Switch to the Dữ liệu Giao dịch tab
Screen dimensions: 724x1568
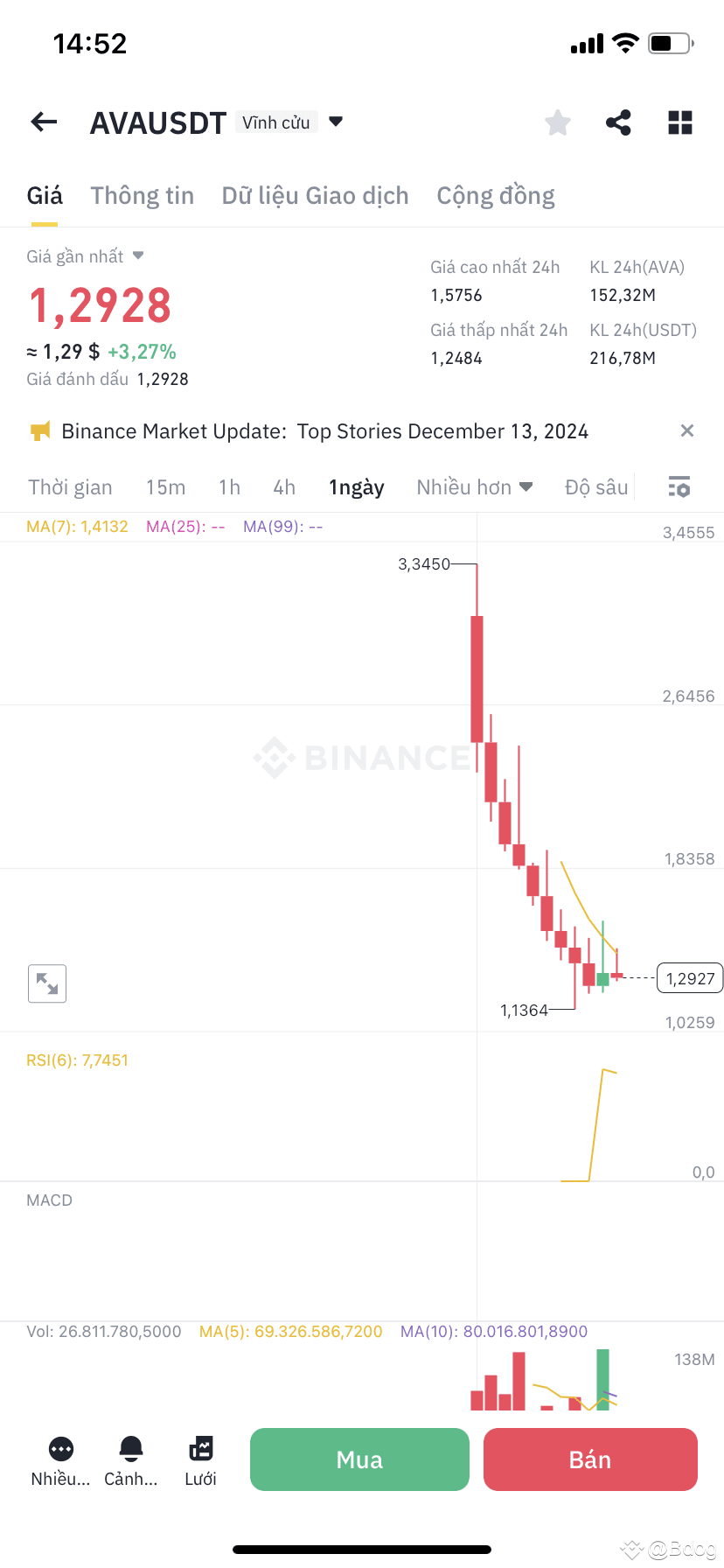(x=315, y=195)
